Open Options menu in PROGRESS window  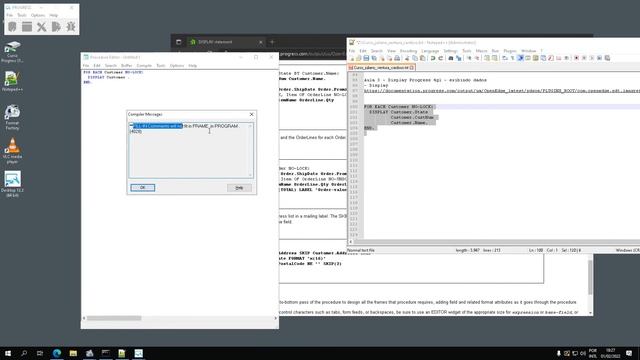click(x=38, y=15)
